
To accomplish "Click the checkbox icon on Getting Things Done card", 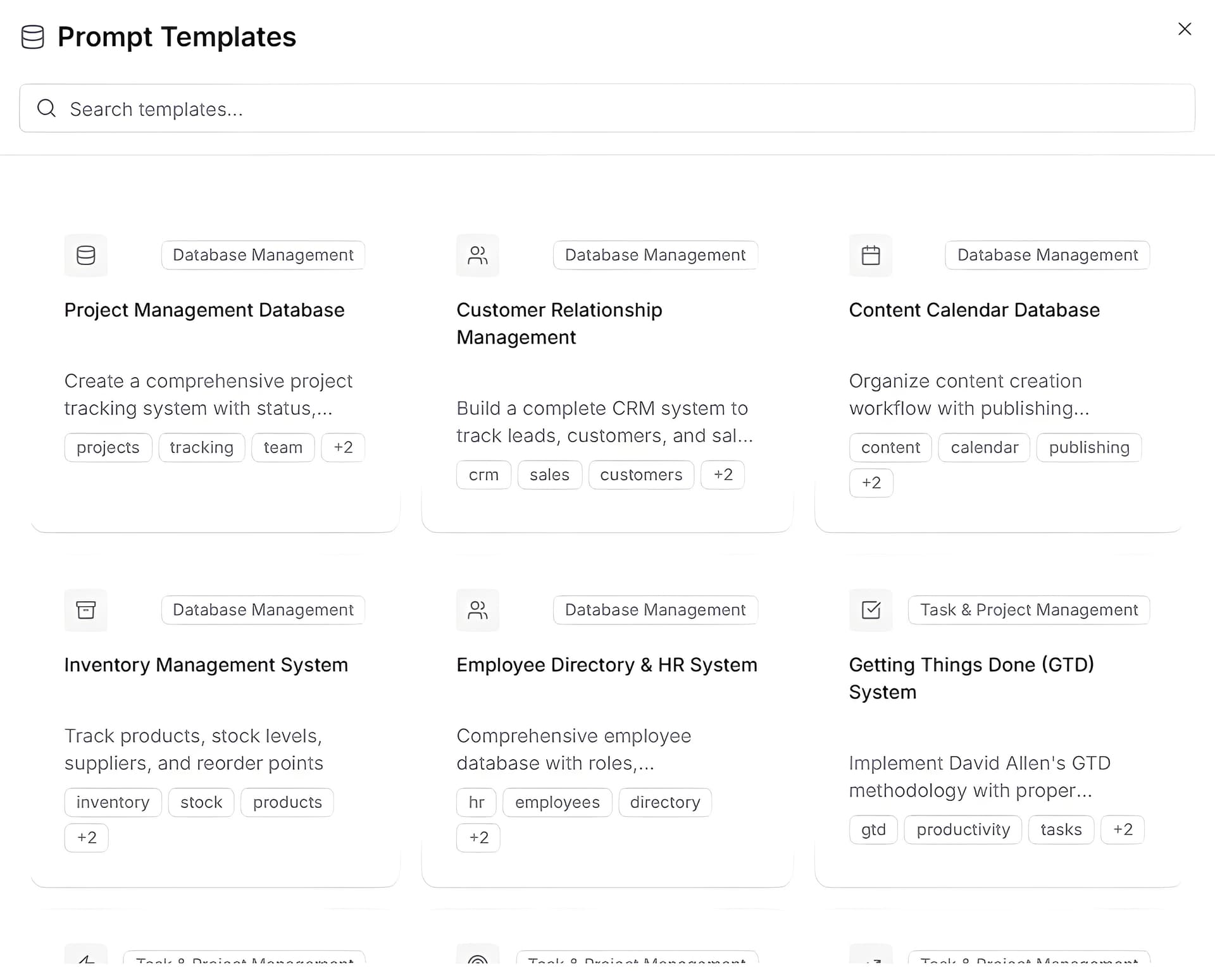I will (871, 611).
